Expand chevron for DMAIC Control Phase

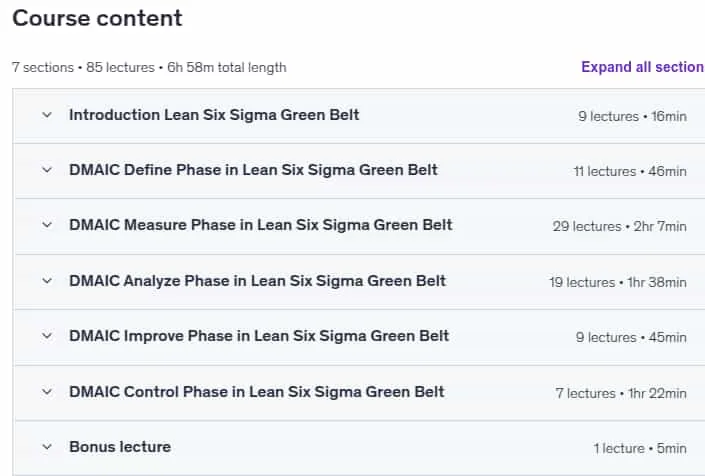point(47,392)
